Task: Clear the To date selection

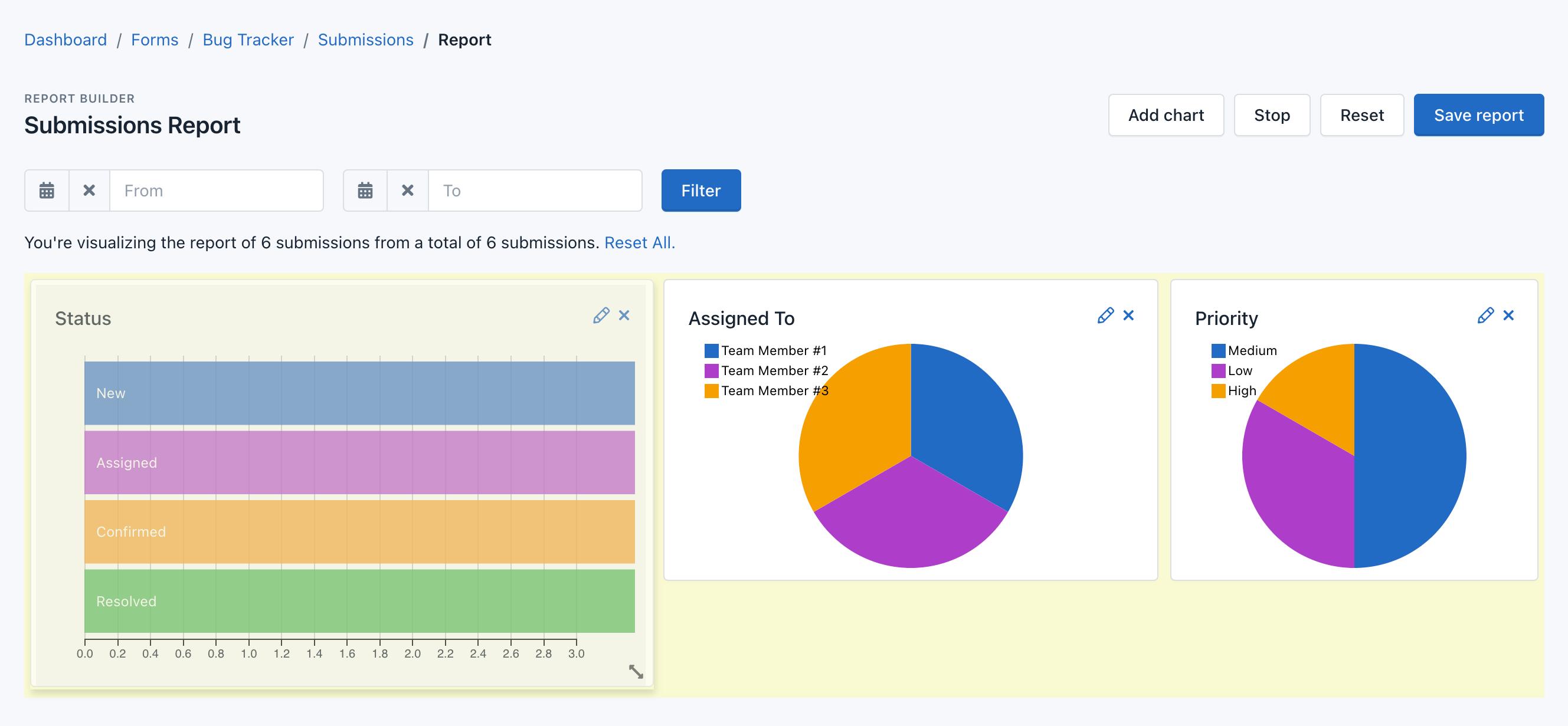Action: [407, 190]
